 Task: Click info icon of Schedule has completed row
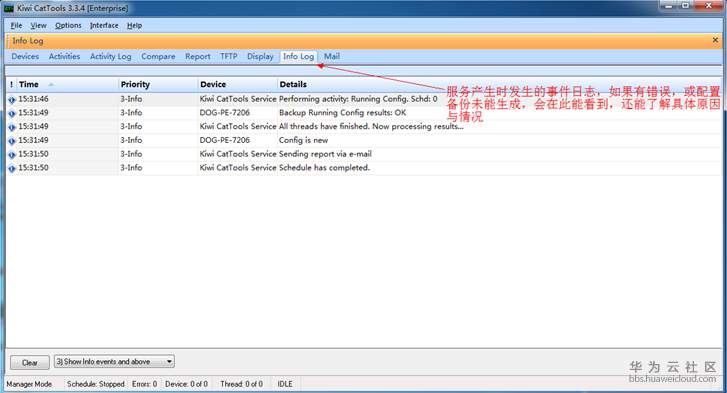click(12, 169)
